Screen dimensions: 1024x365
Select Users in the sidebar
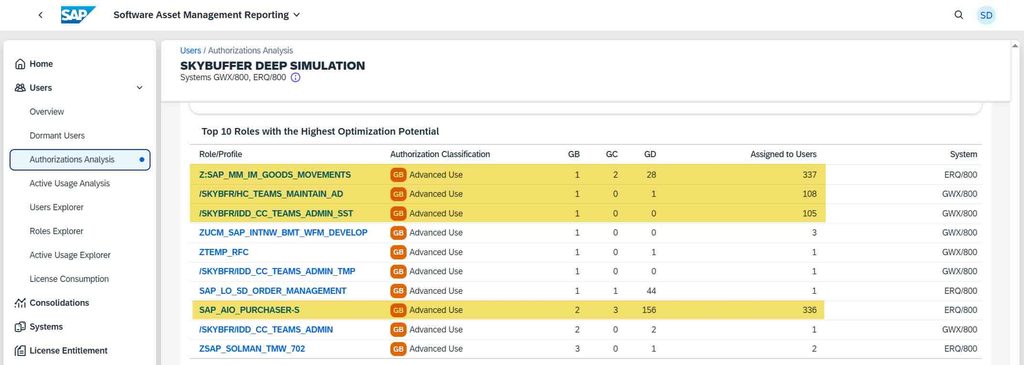click(40, 87)
